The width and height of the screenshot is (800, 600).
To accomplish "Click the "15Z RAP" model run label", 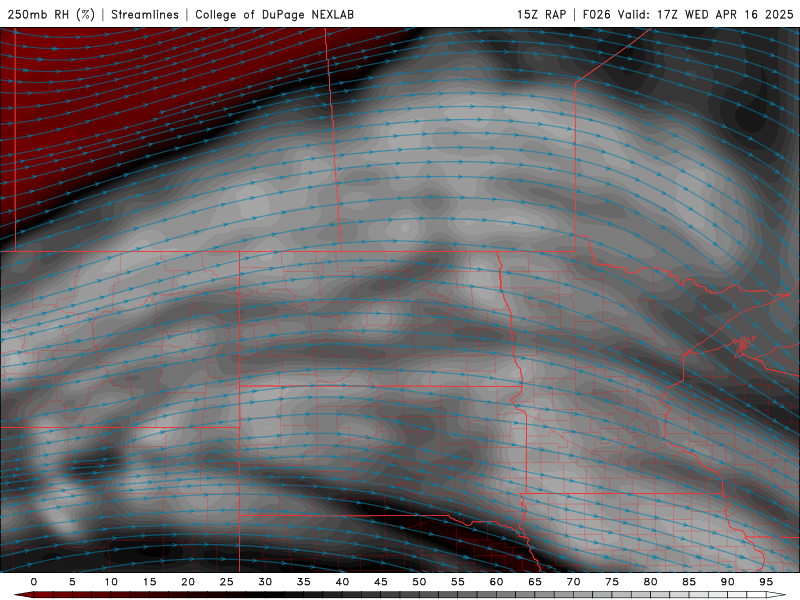I will point(541,14).
